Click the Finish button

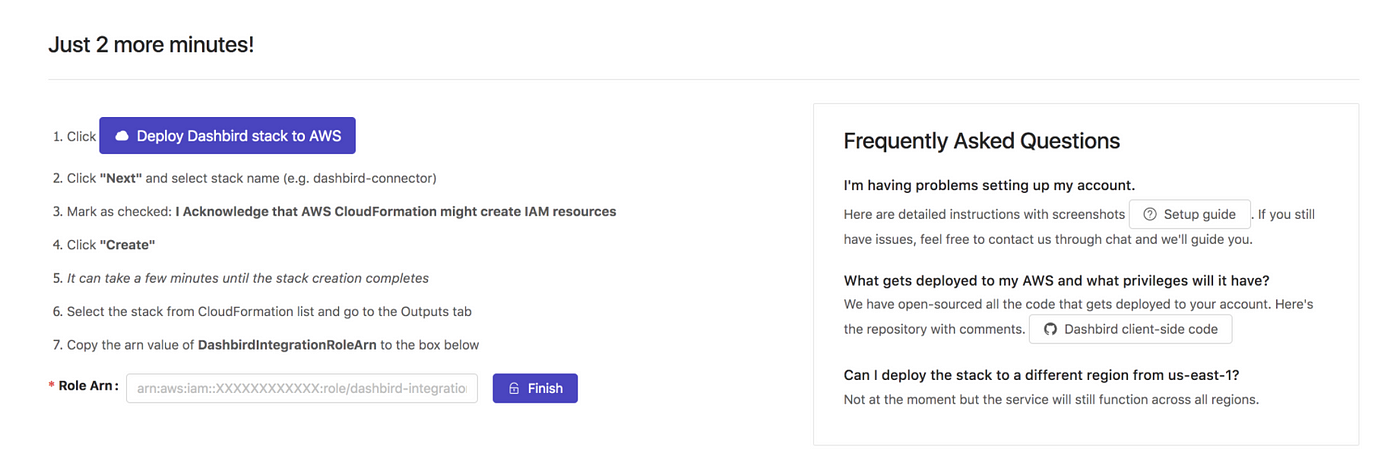click(535, 388)
